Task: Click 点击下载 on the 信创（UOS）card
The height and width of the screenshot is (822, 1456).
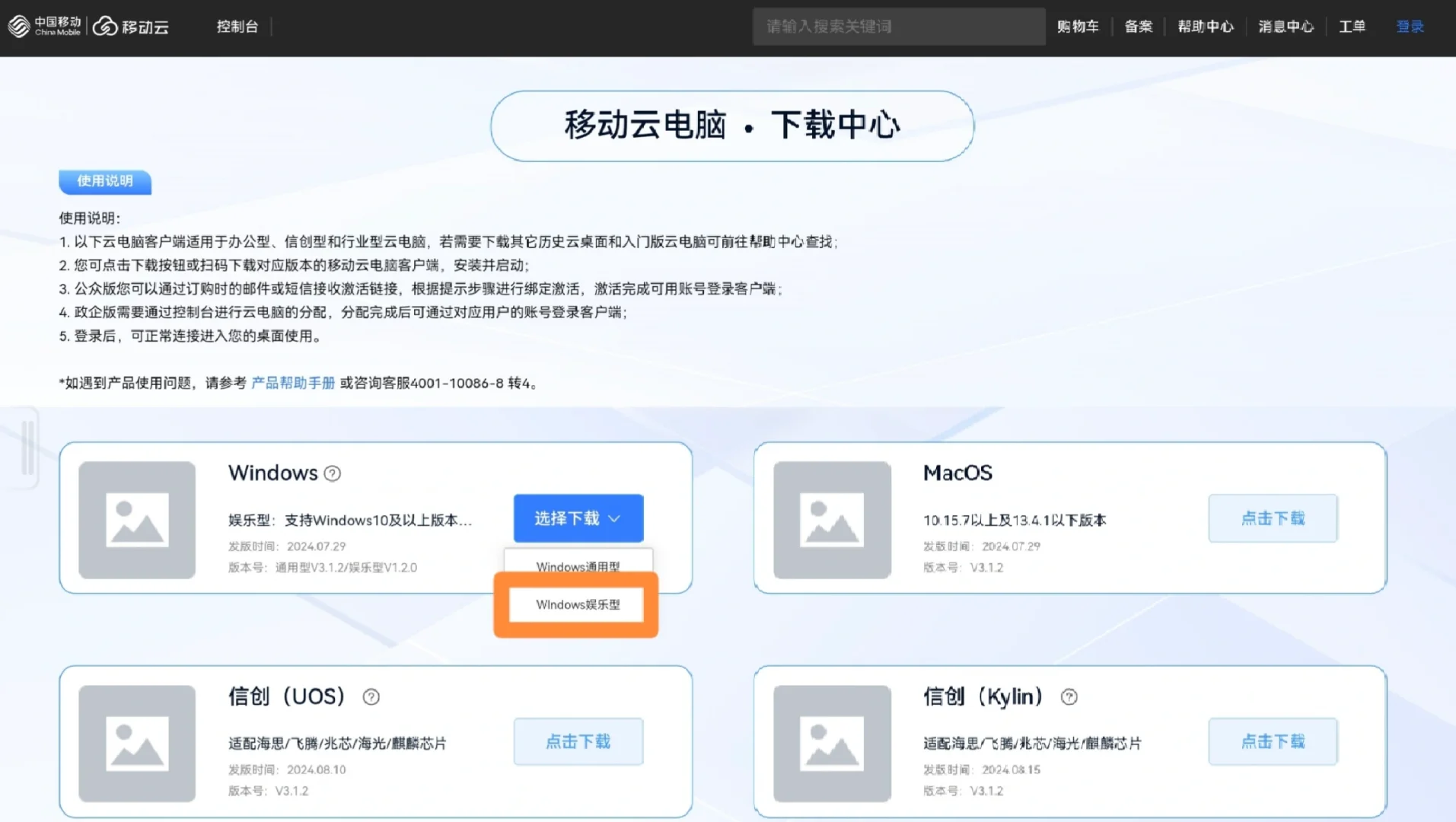Action: point(578,741)
